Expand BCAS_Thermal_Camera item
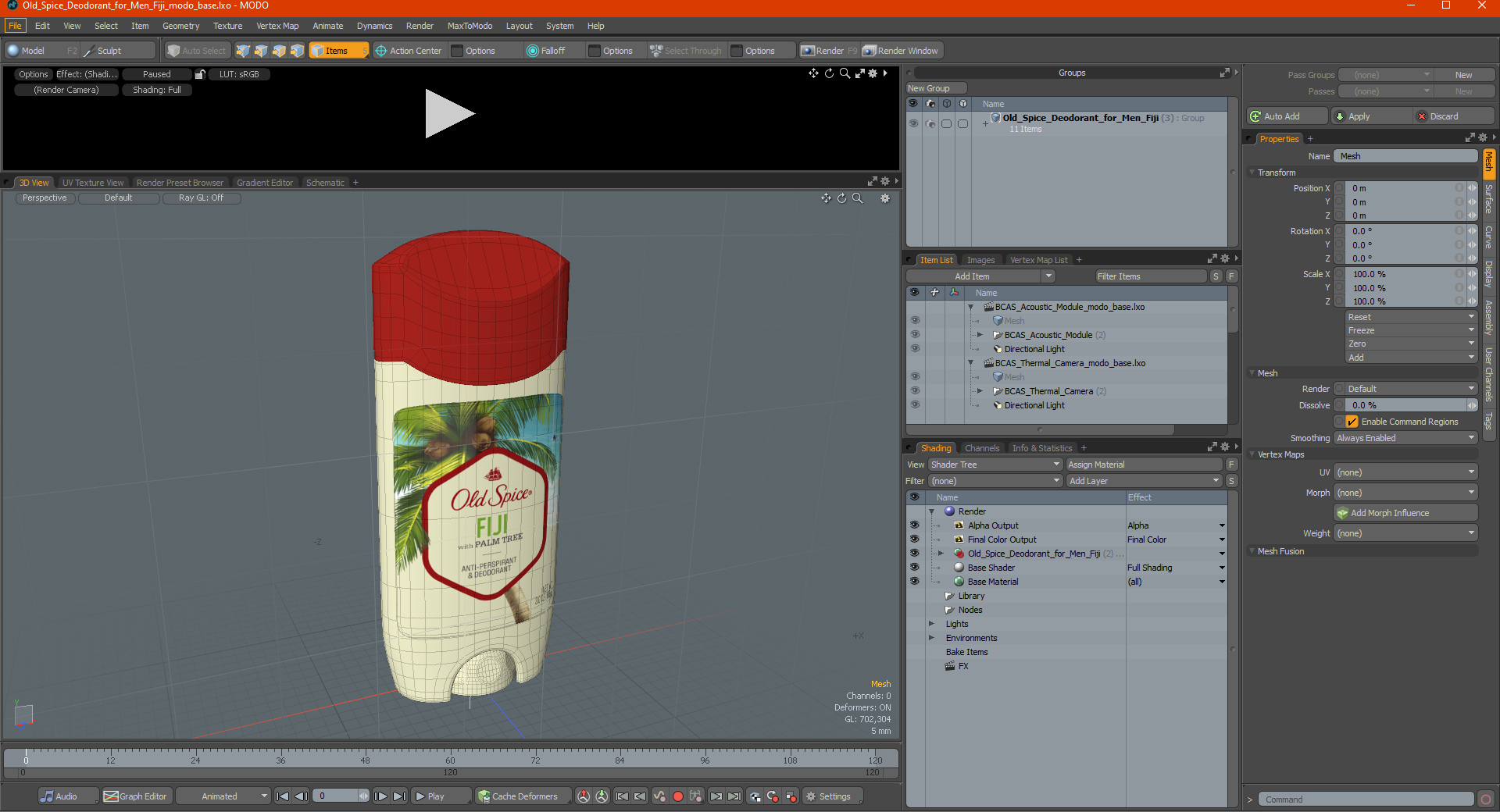 pyautogui.click(x=980, y=391)
